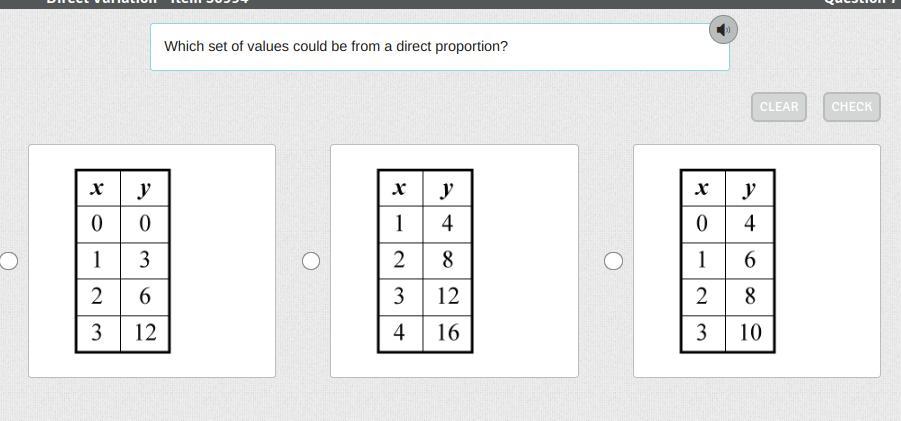Screen dimensions: 901x421
Task: Click the 3, 12 row in the first table
Action: [122, 333]
